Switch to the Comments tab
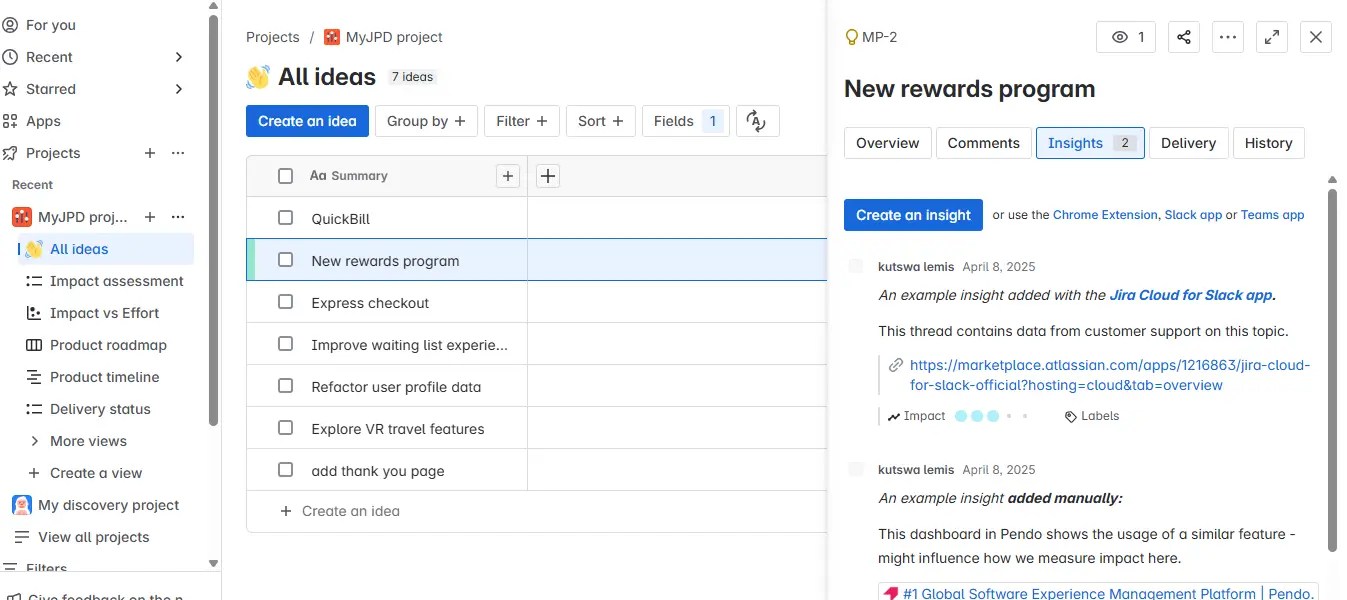 [983, 143]
